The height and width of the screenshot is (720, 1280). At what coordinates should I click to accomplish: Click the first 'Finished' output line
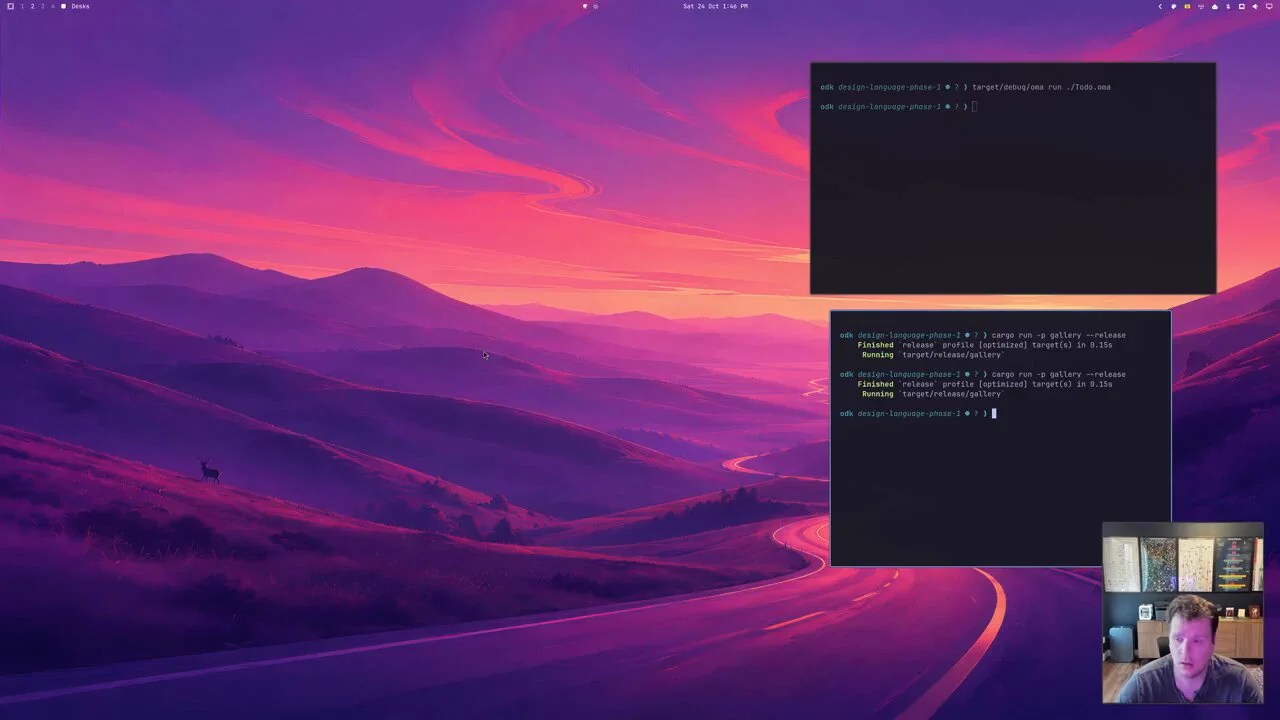click(984, 345)
